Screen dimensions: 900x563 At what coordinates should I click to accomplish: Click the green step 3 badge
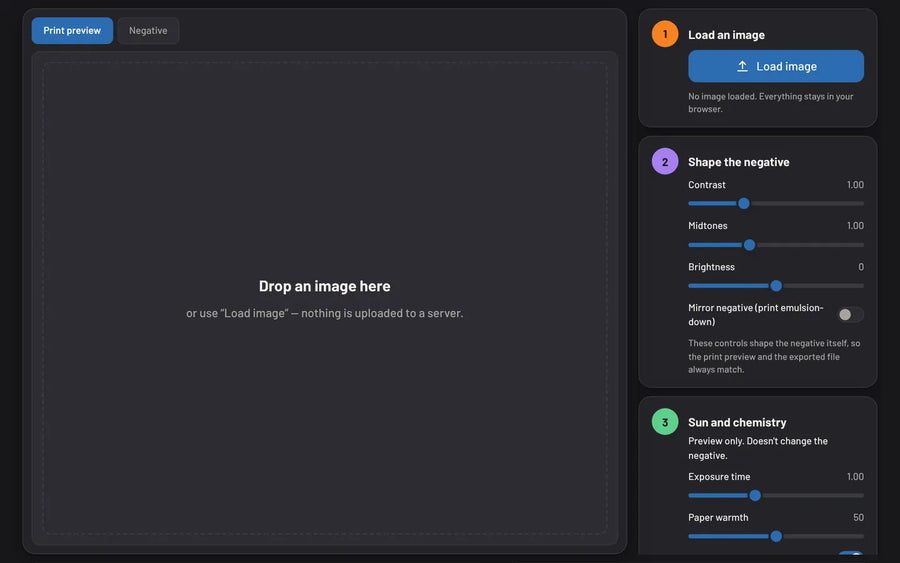(665, 422)
